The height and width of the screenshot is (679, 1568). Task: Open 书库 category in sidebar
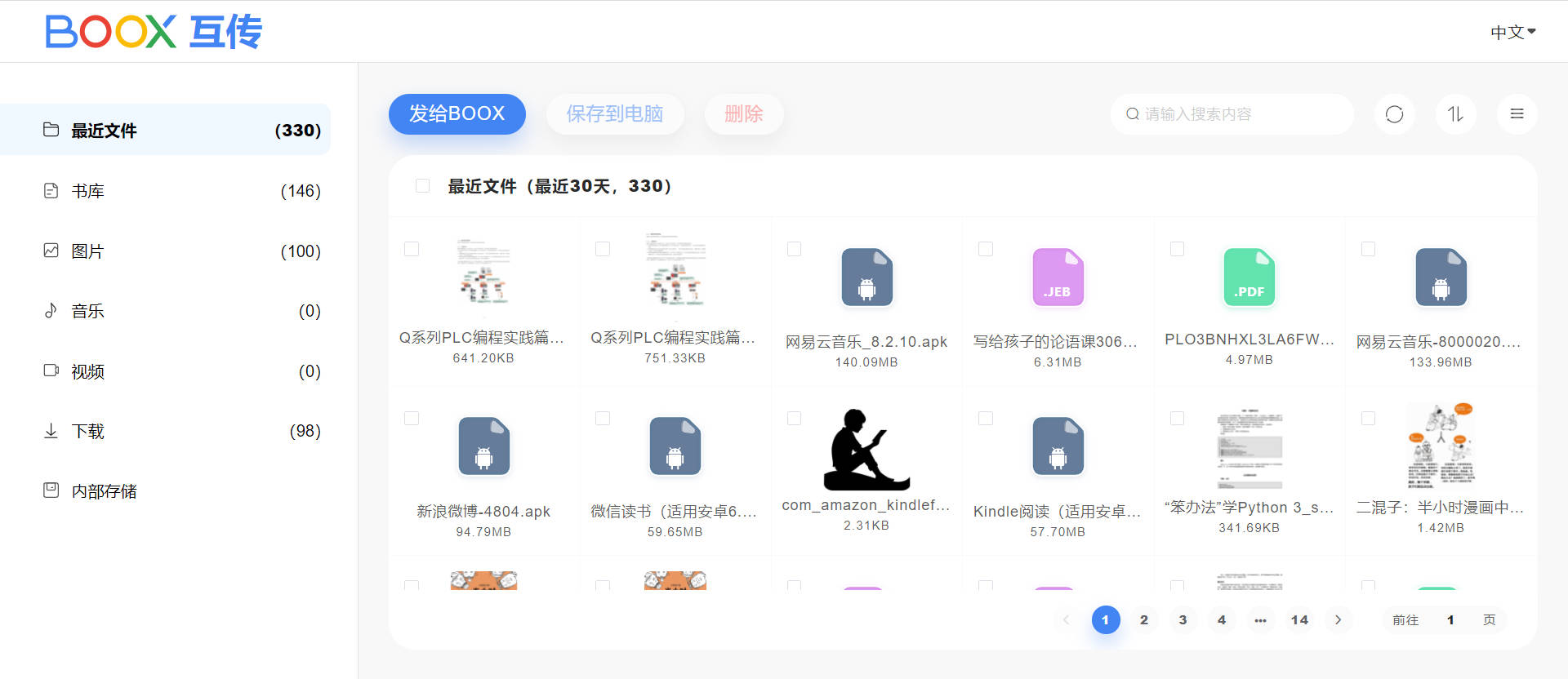[x=165, y=190]
